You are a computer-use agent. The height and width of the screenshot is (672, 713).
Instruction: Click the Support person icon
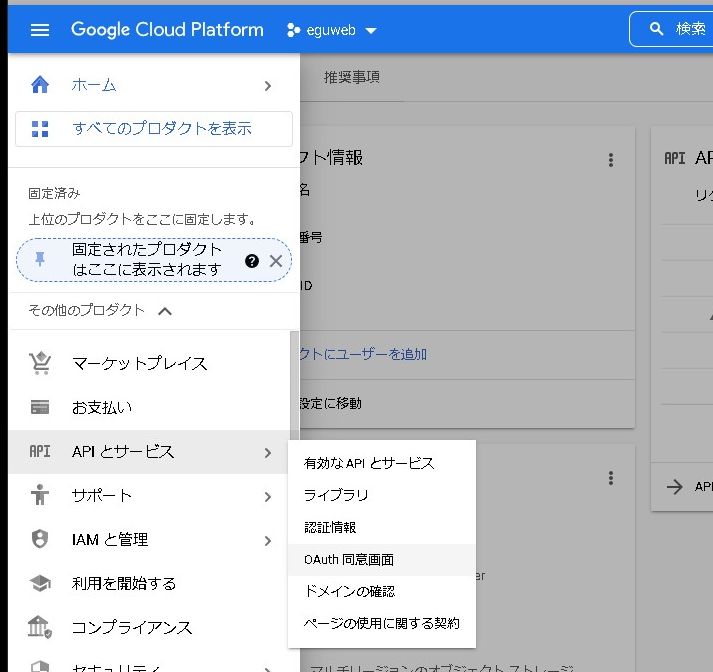pos(40,495)
